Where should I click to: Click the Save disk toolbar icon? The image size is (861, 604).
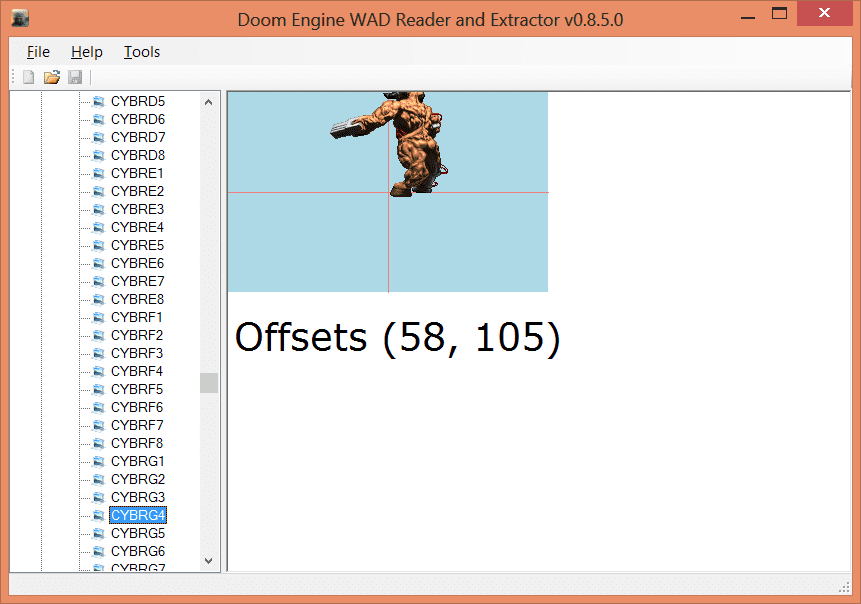[x=75, y=77]
